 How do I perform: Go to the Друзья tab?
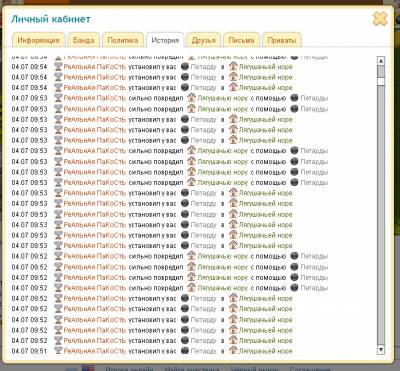coord(203,40)
